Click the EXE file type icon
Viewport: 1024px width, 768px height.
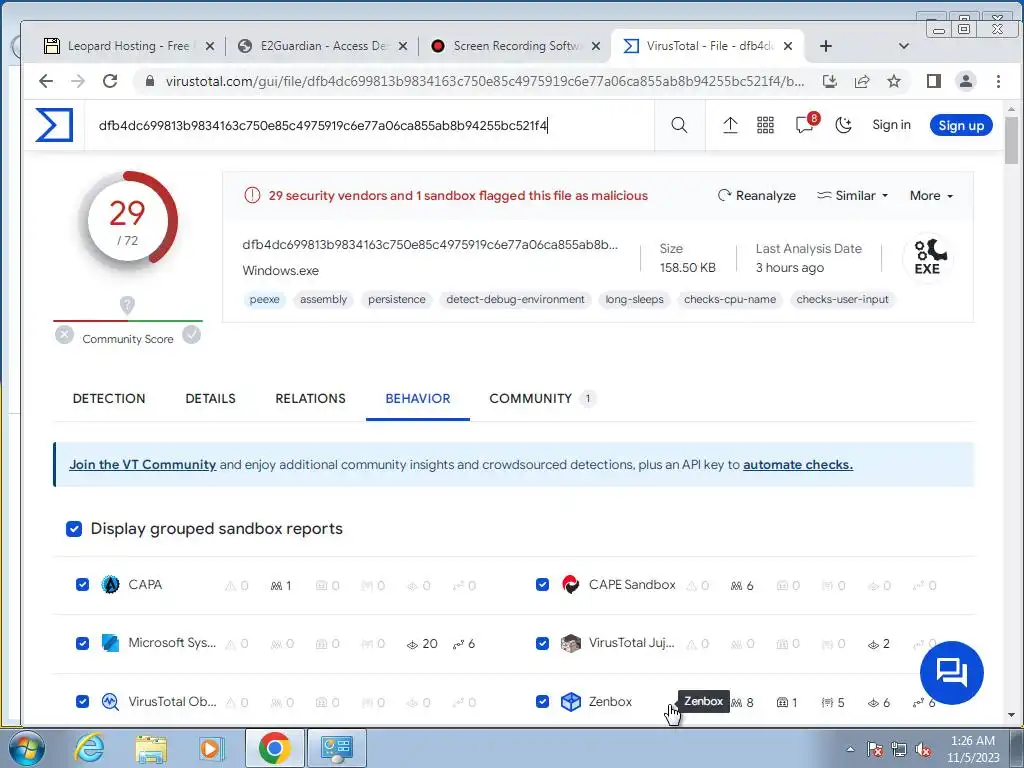click(927, 257)
